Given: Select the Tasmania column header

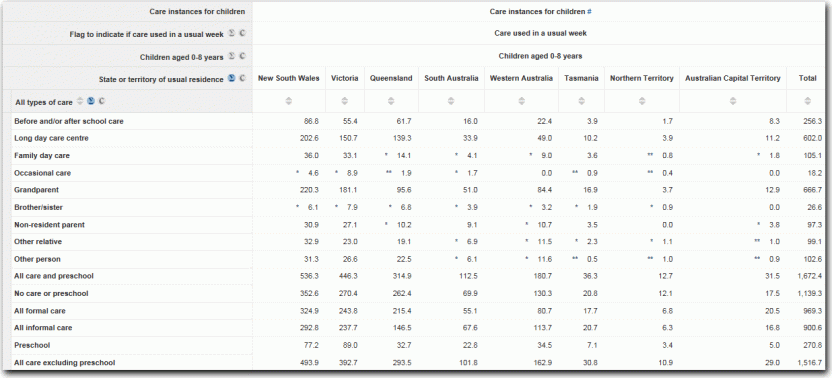Looking at the screenshot, I should click(x=582, y=78).
